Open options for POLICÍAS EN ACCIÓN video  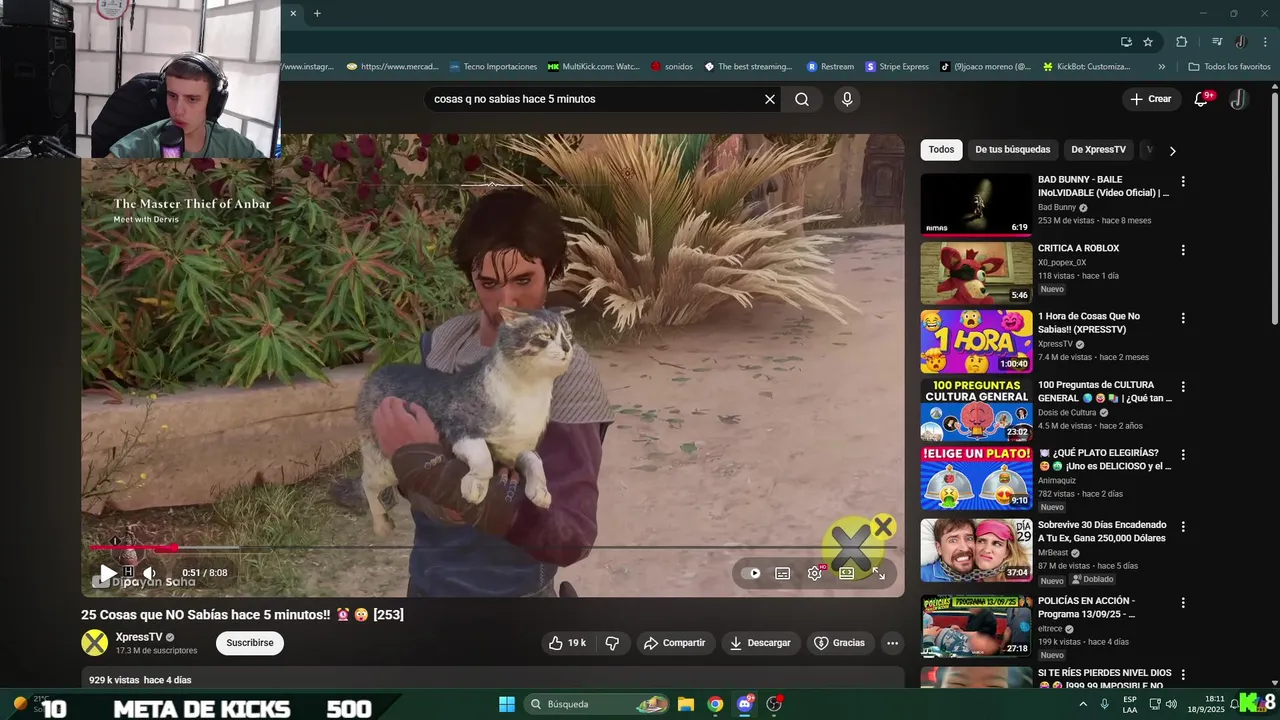(1183, 603)
